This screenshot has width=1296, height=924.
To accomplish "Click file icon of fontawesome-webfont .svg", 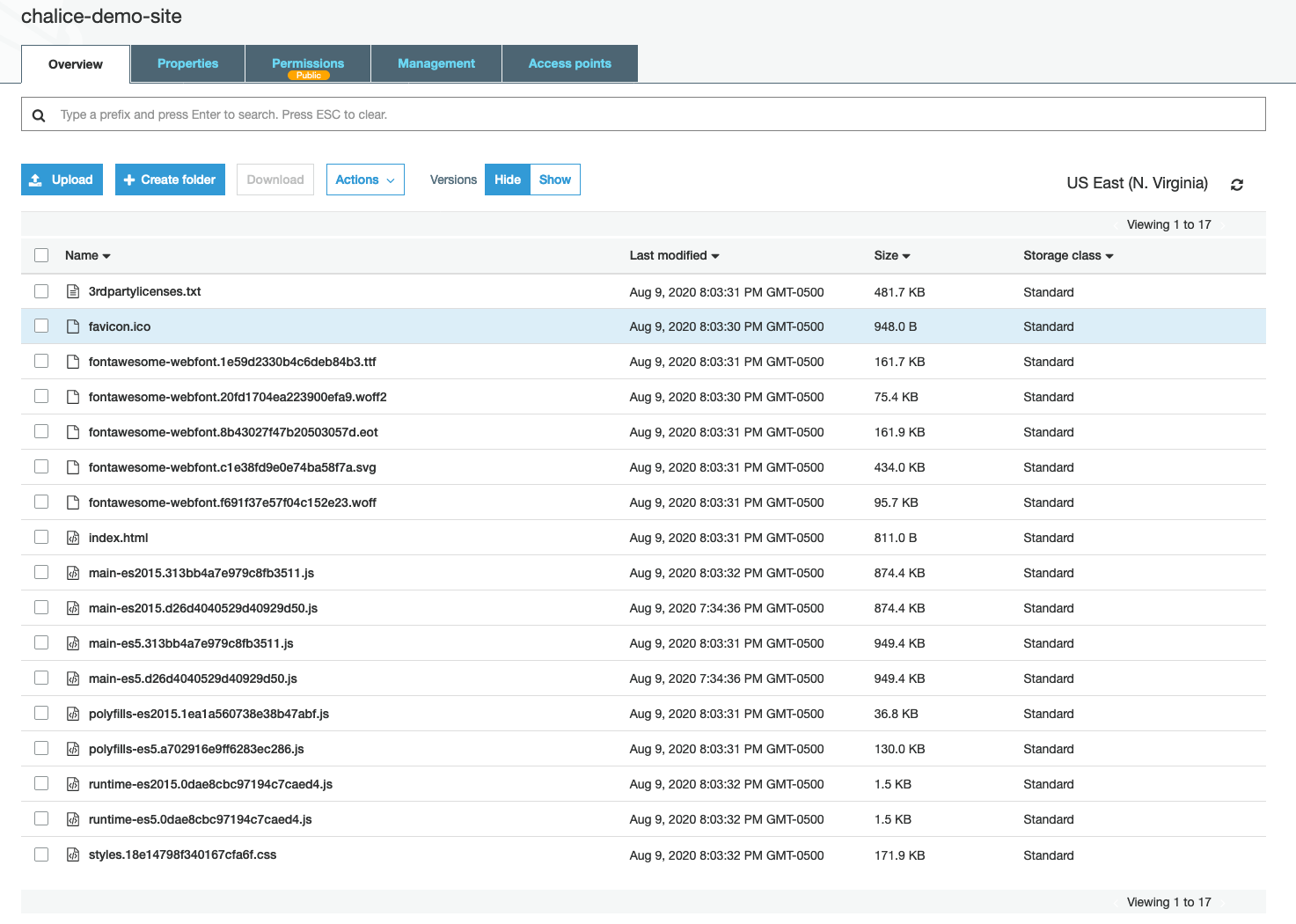I will [74, 467].
